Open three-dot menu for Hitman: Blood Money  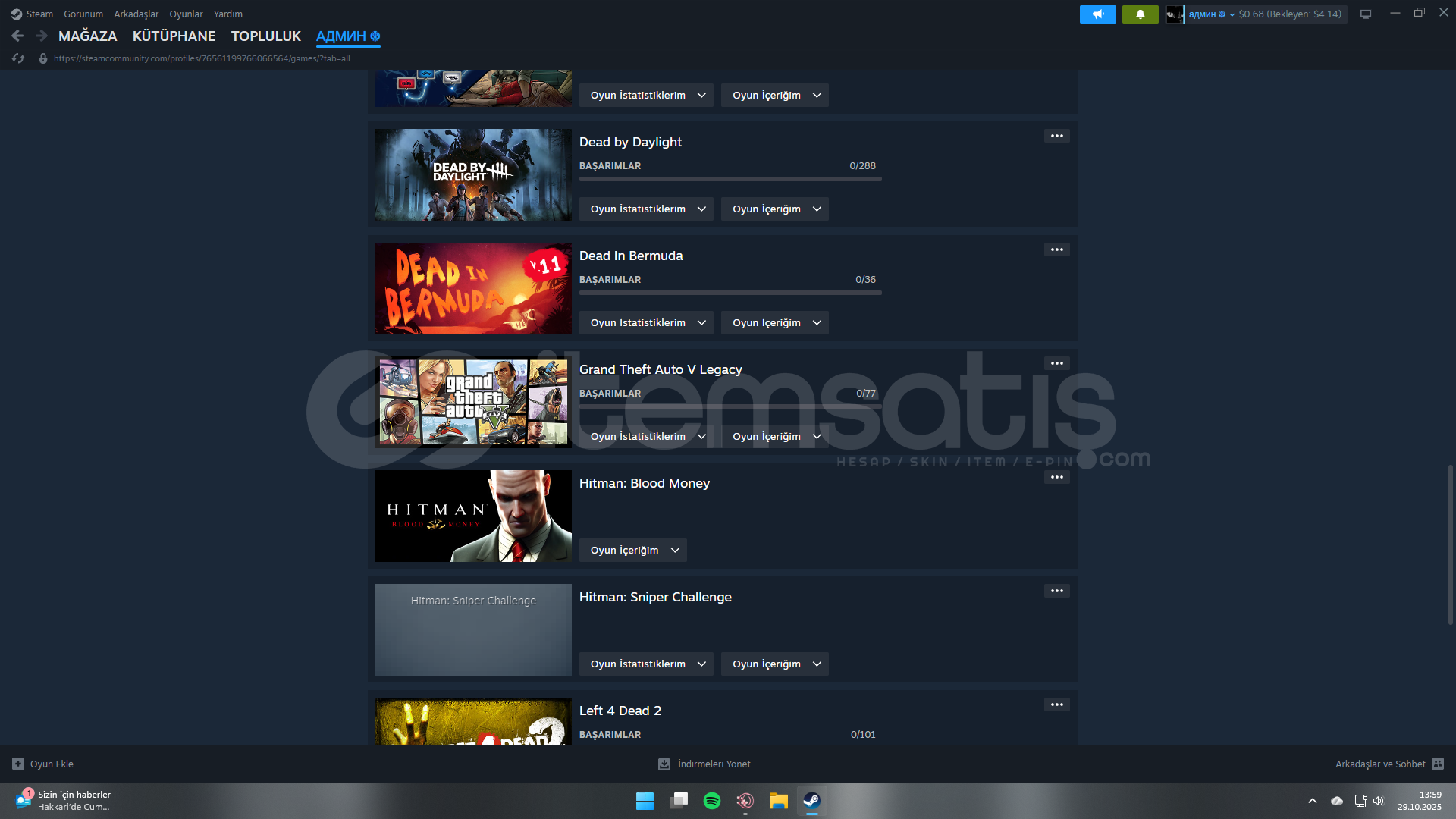(1056, 477)
